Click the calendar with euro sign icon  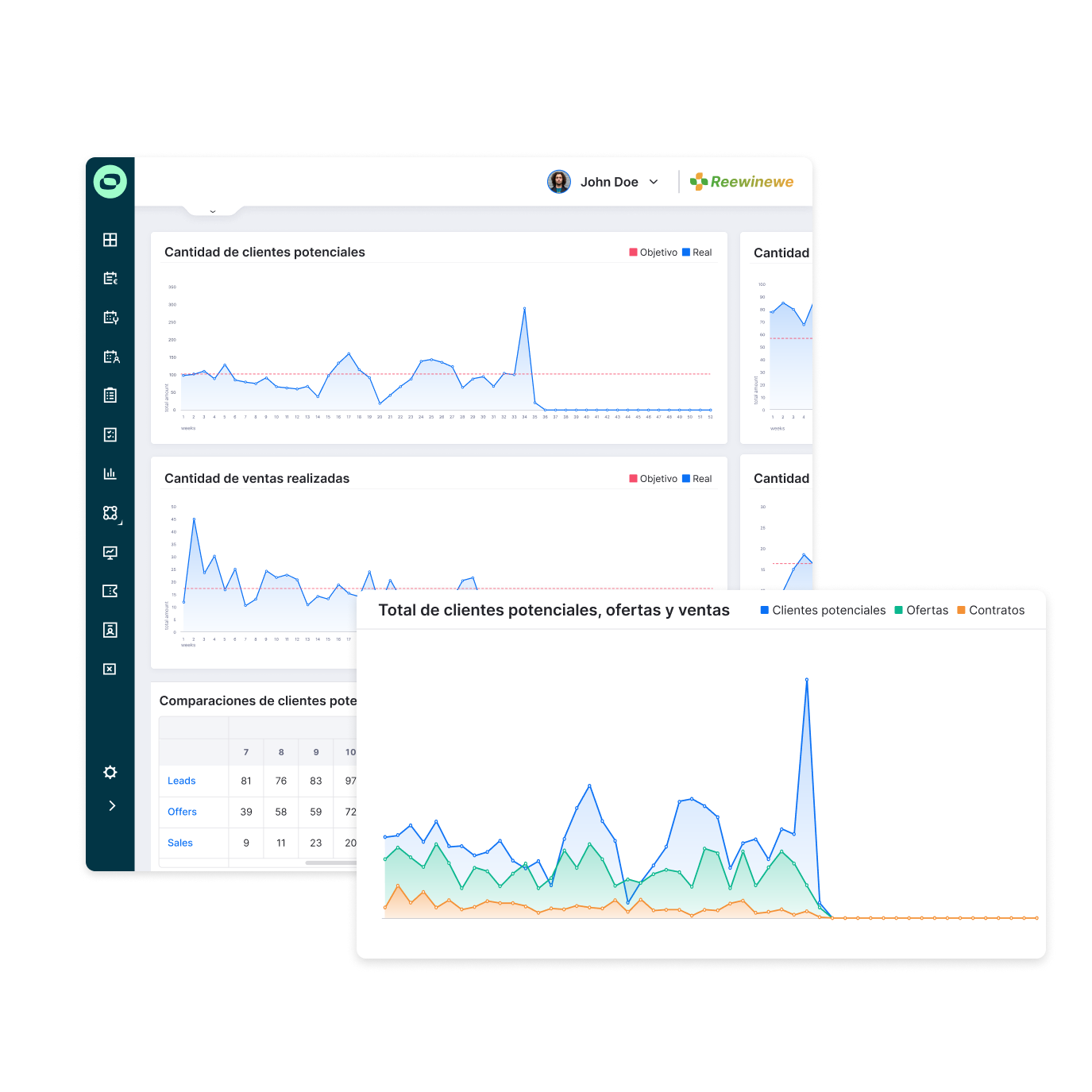(110, 279)
